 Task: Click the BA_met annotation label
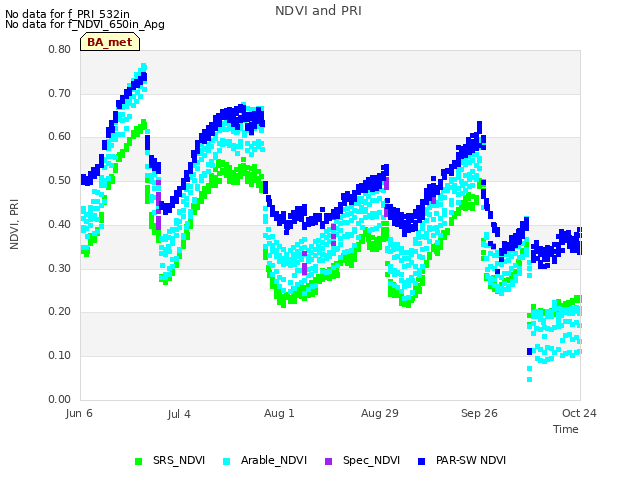click(x=110, y=42)
